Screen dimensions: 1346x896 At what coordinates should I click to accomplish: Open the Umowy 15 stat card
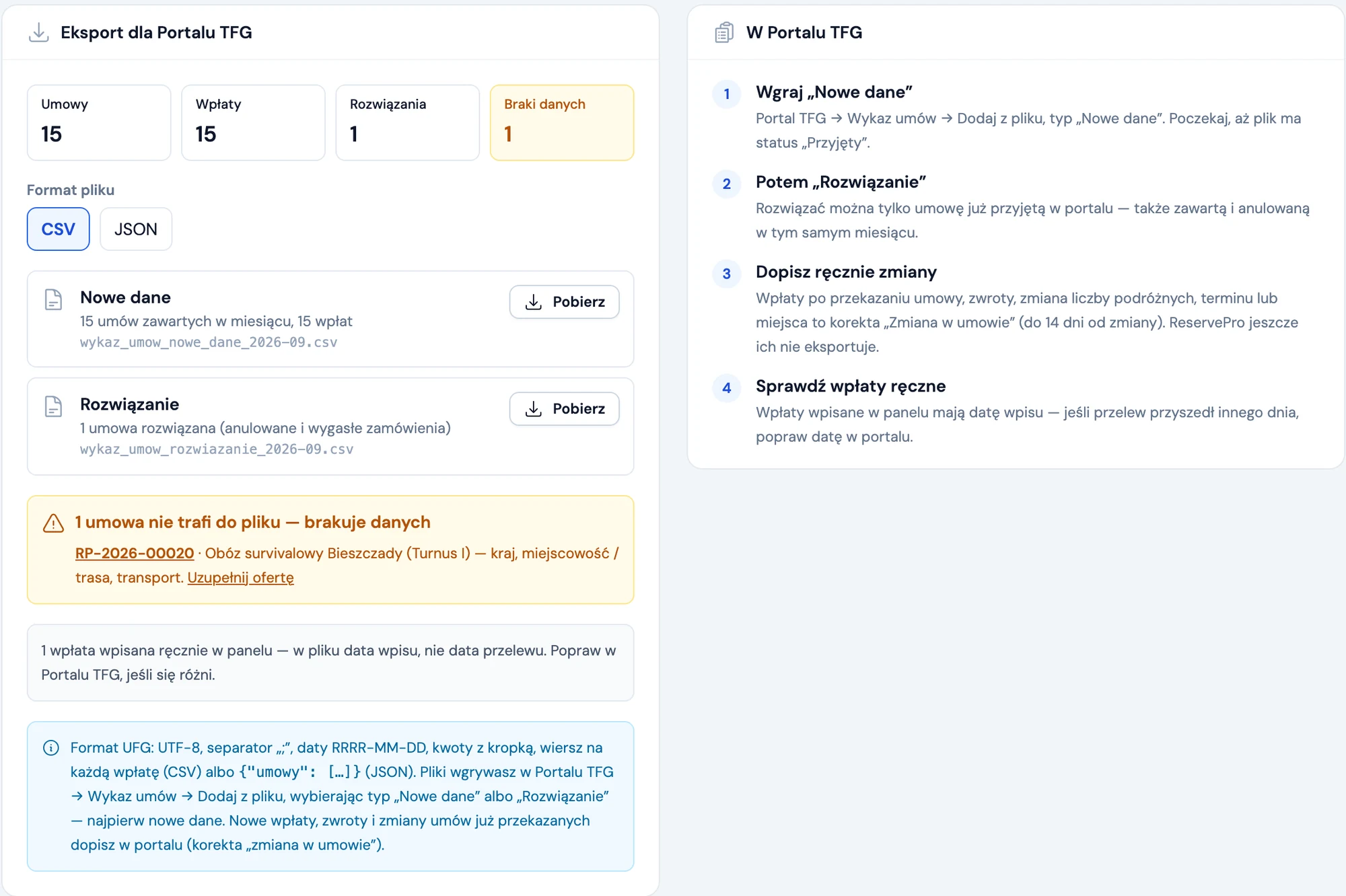[x=99, y=122]
